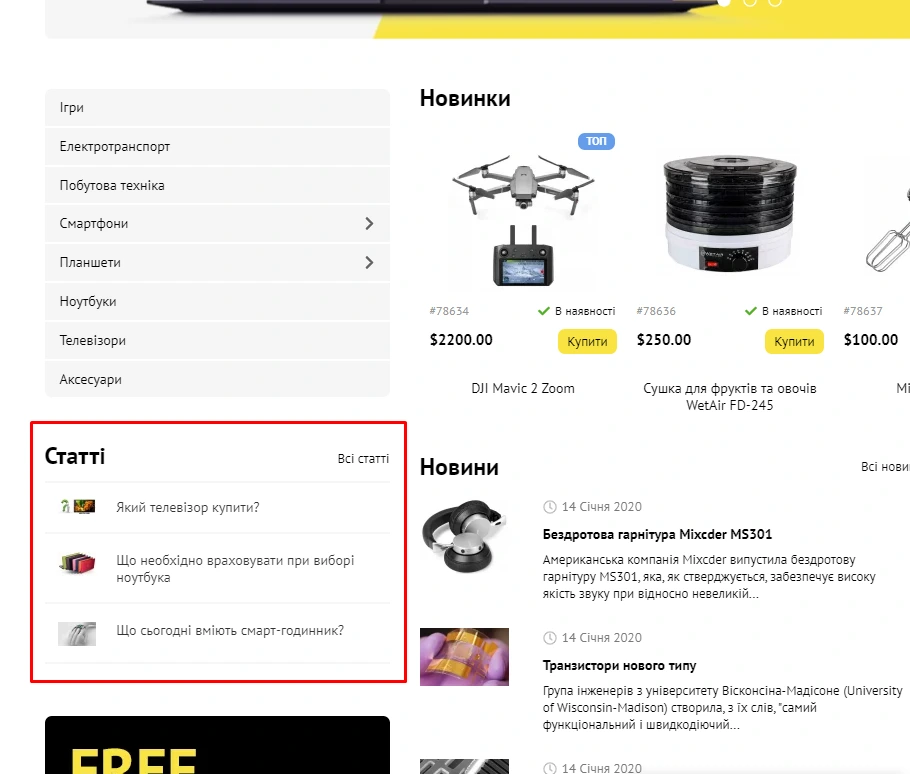Image resolution: width=910 pixels, height=774 pixels.
Task: Click the laptop article thumbnail
Action: 77,563
